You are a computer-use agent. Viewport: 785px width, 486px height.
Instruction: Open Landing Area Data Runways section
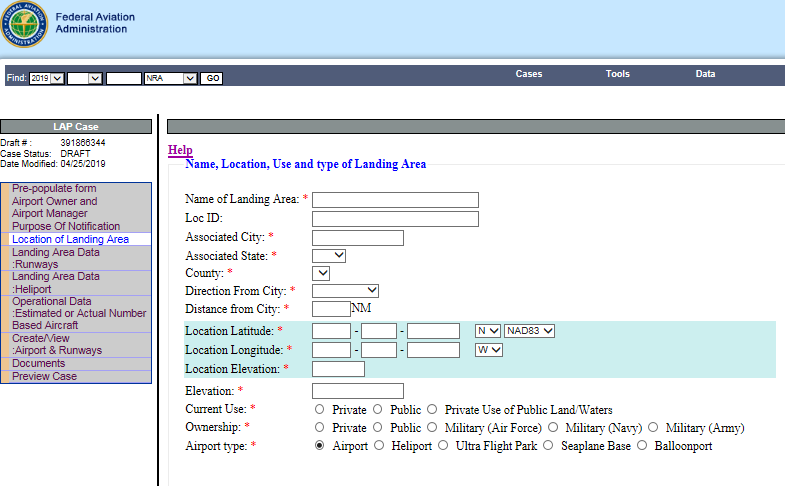coord(56,258)
